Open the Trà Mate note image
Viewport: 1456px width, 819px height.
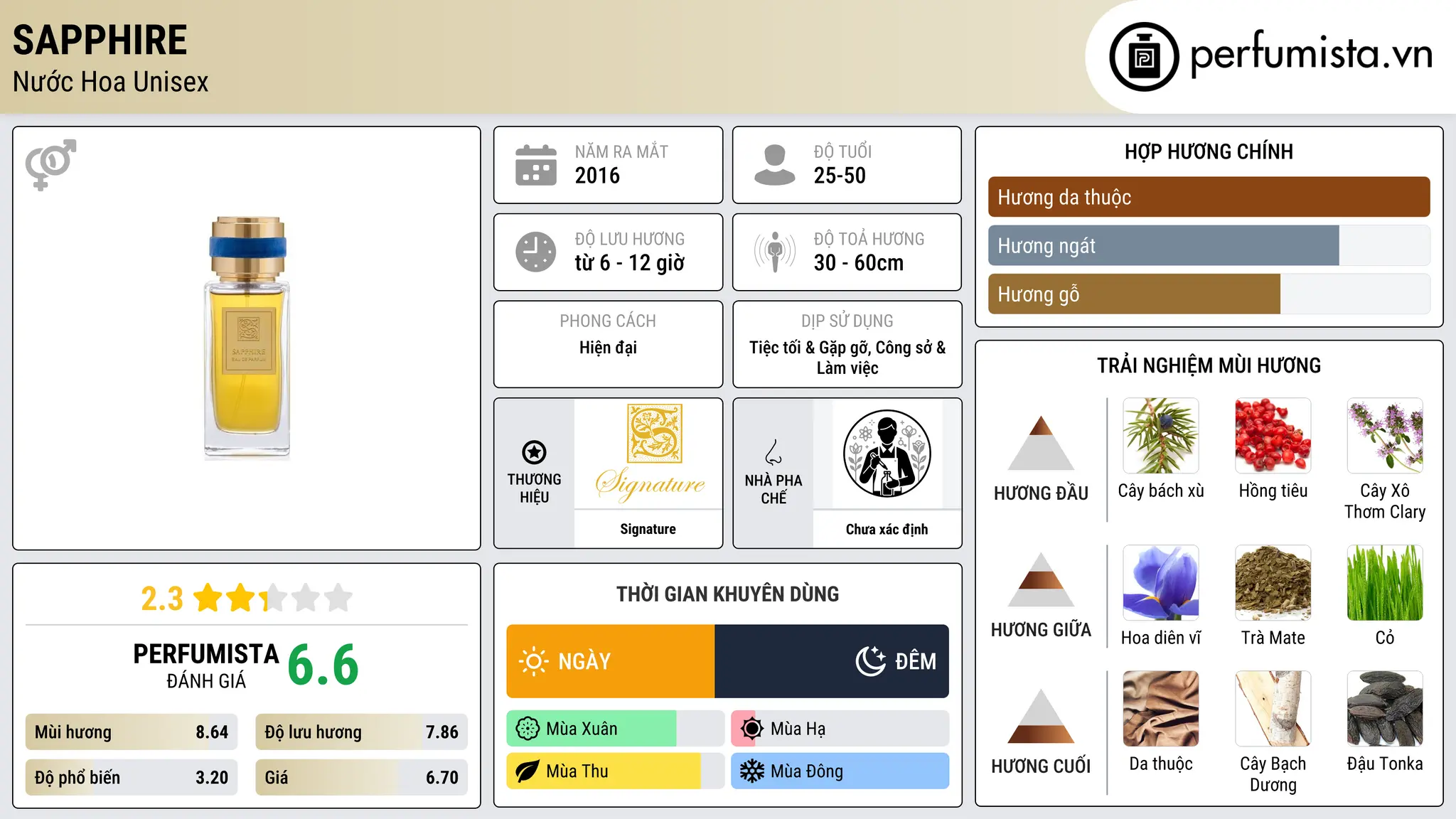pos(1273,583)
